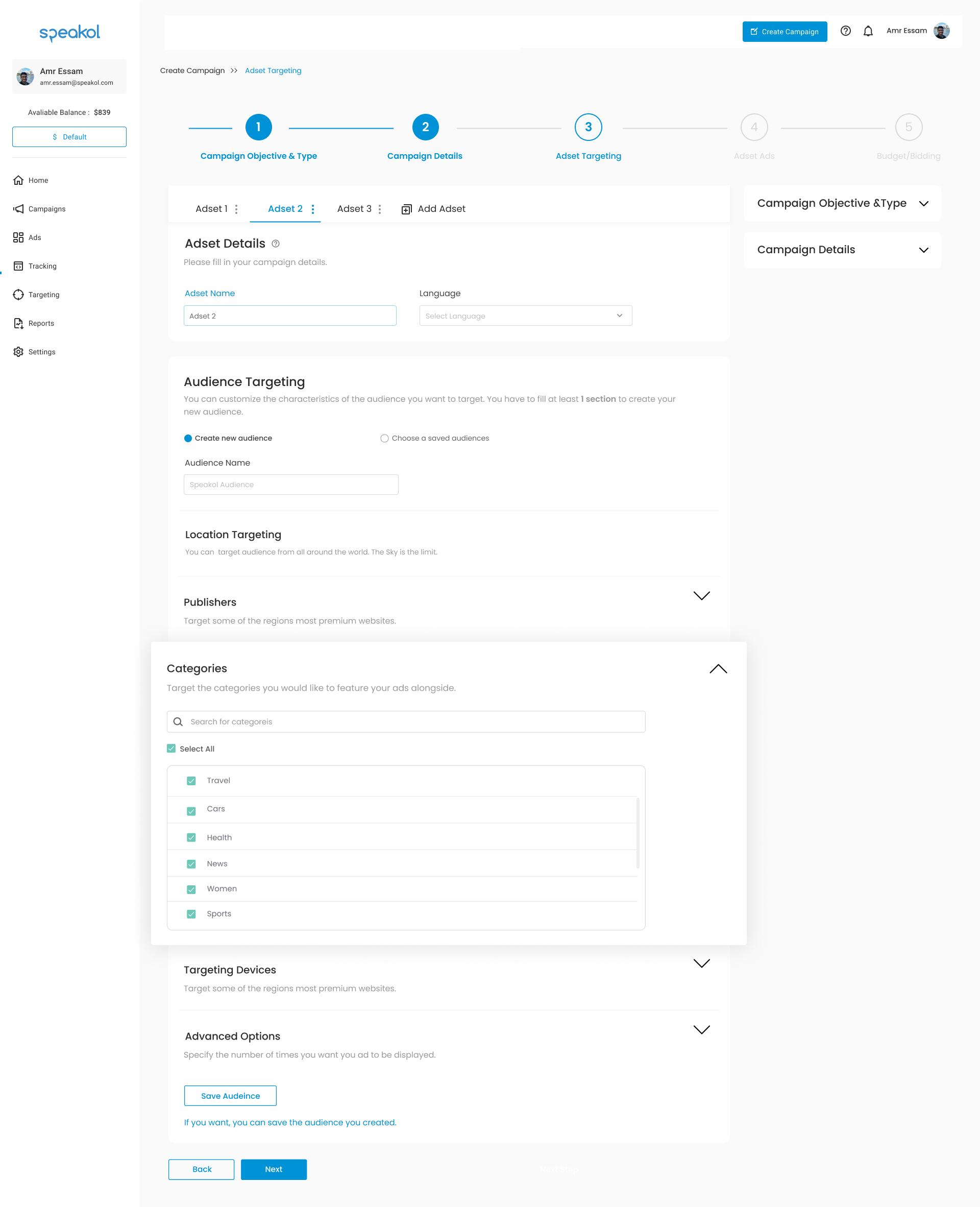Open the Select Language dropdown
The height and width of the screenshot is (1207, 980).
(x=526, y=316)
